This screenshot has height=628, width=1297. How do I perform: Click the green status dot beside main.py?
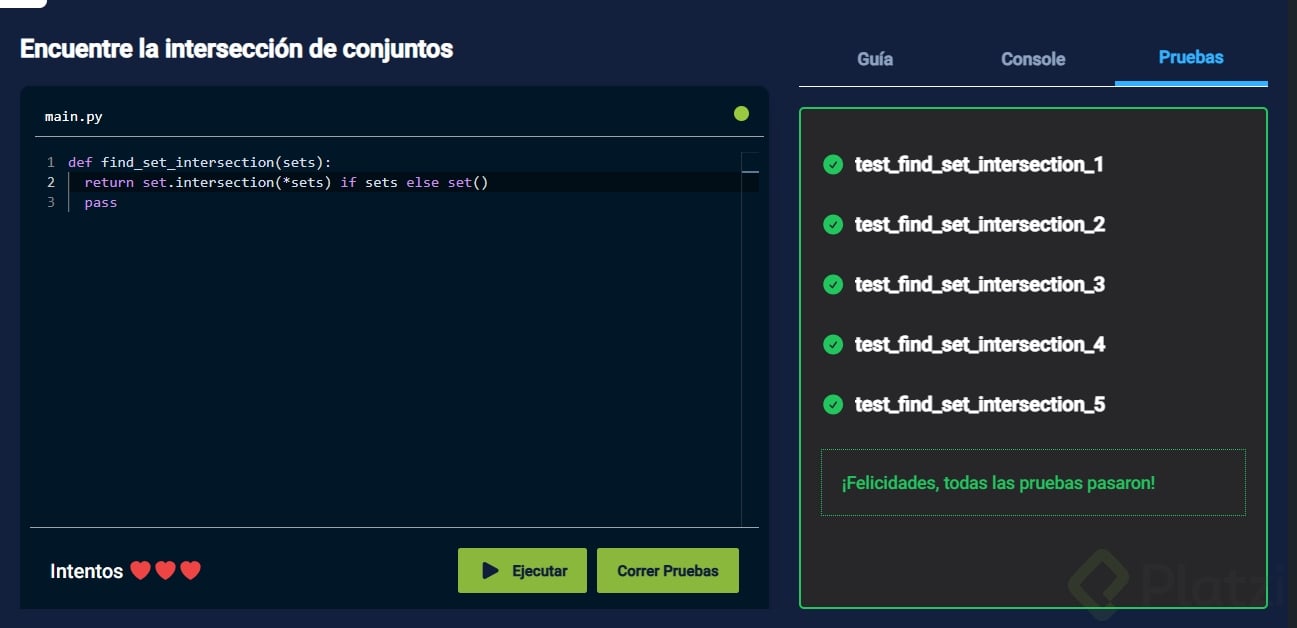[741, 114]
